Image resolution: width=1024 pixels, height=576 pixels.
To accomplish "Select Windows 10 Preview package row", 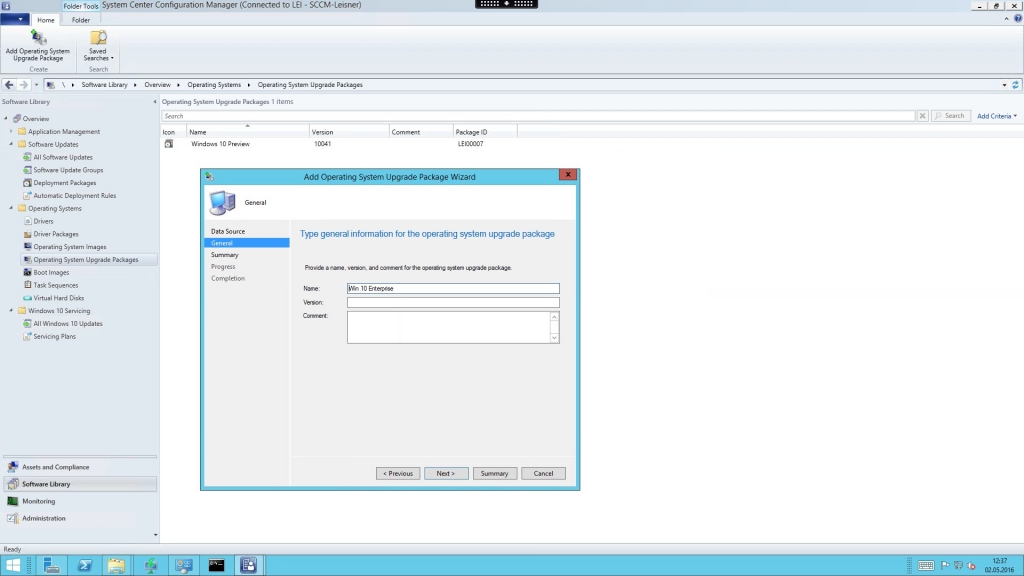I will coord(340,144).
